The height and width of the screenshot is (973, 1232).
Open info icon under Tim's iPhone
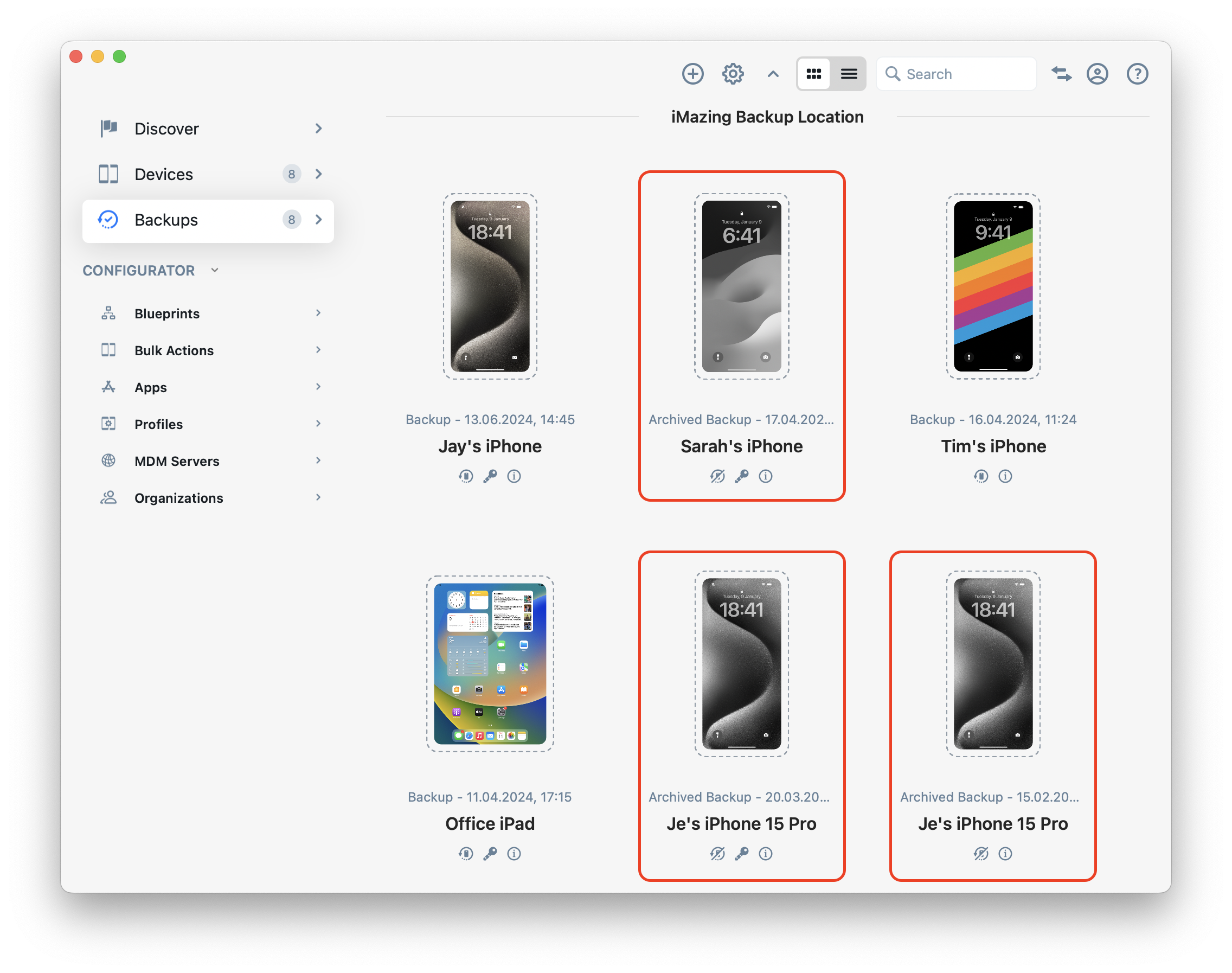pos(1005,476)
